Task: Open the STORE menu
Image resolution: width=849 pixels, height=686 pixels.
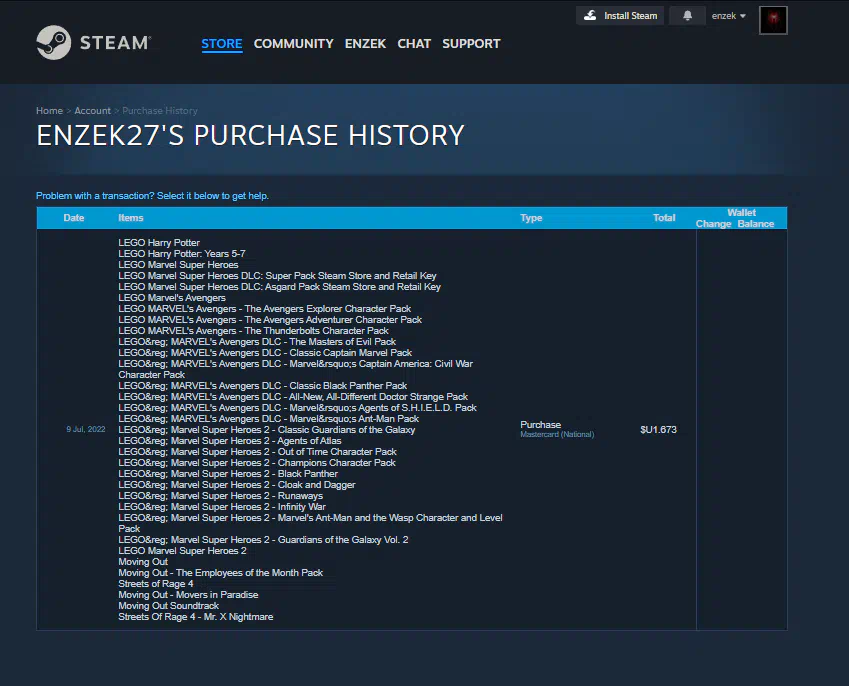Action: 221,44
